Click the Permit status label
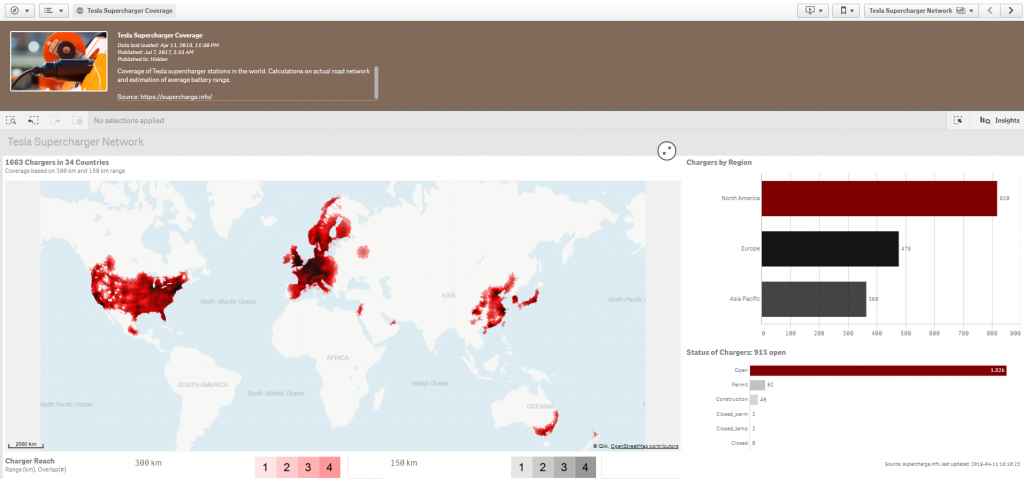Image resolution: width=1024 pixels, height=479 pixels. tap(739, 385)
